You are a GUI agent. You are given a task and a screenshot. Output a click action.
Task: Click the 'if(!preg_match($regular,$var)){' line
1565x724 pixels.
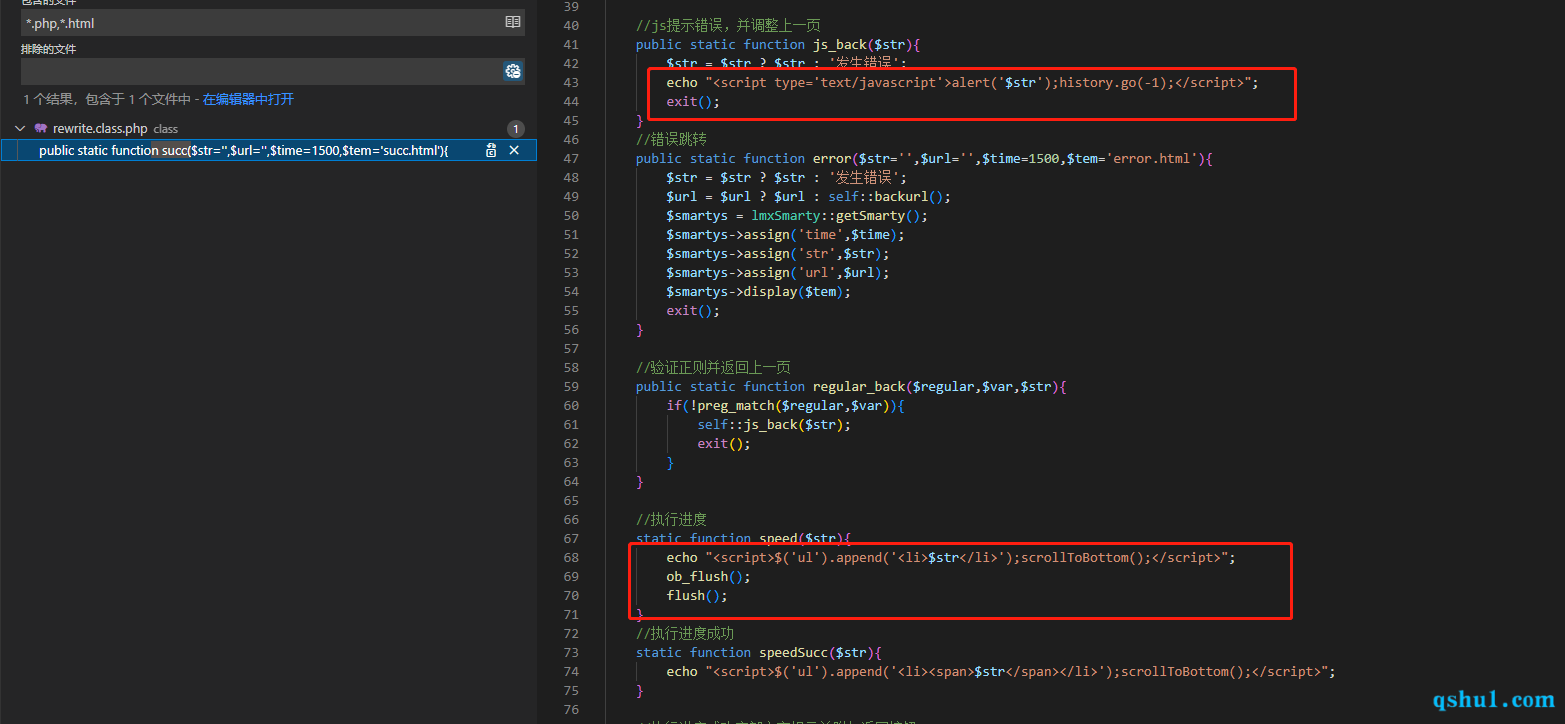pyautogui.click(x=786, y=405)
